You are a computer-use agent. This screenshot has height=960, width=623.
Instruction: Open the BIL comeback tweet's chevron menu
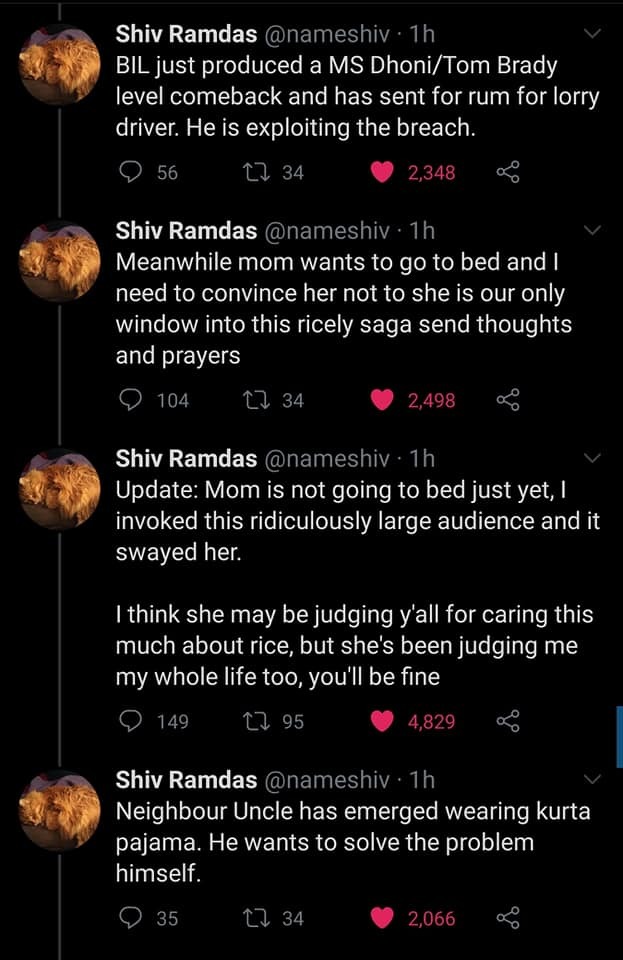tap(593, 34)
